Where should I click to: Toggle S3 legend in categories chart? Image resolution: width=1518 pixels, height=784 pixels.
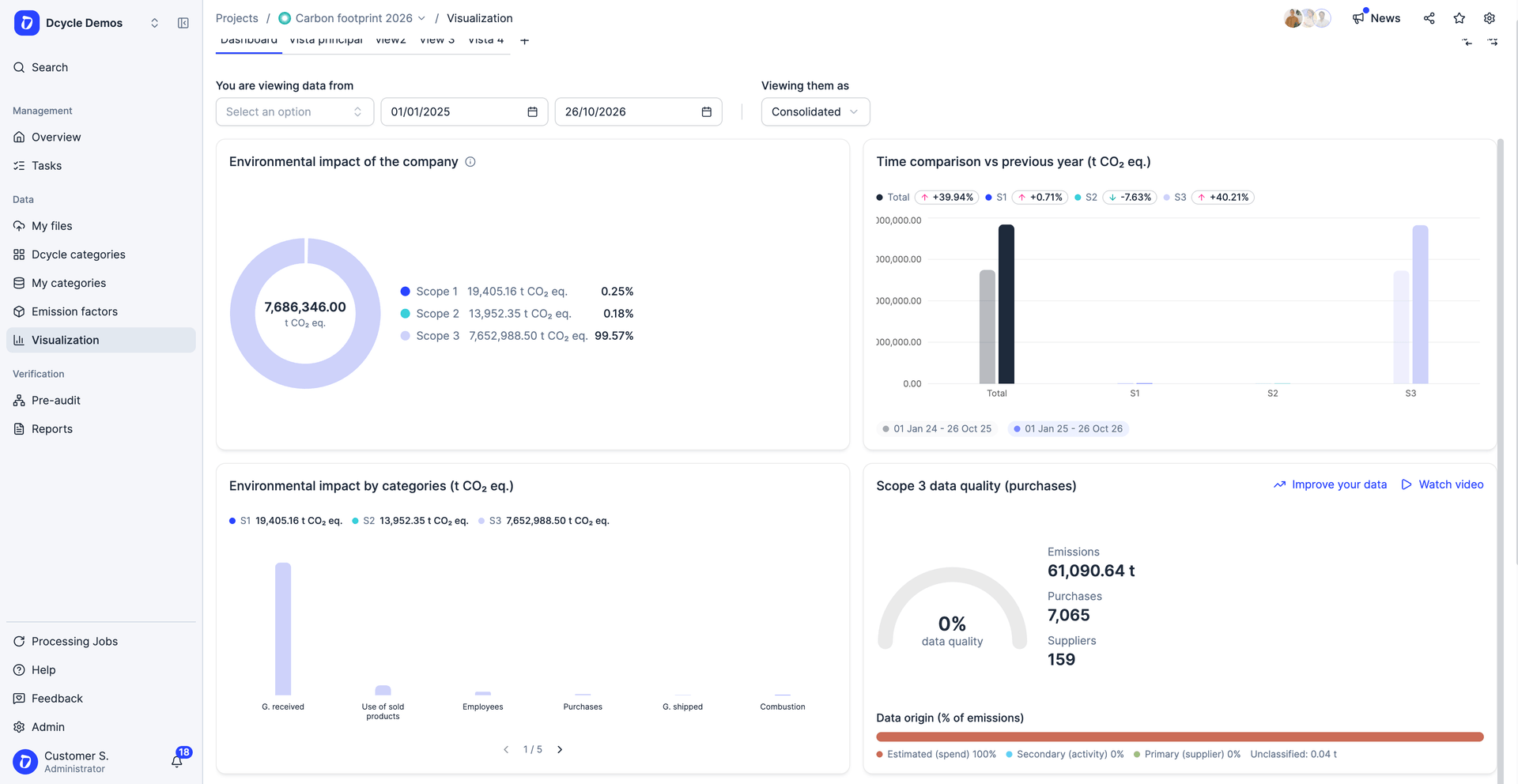tap(544, 521)
